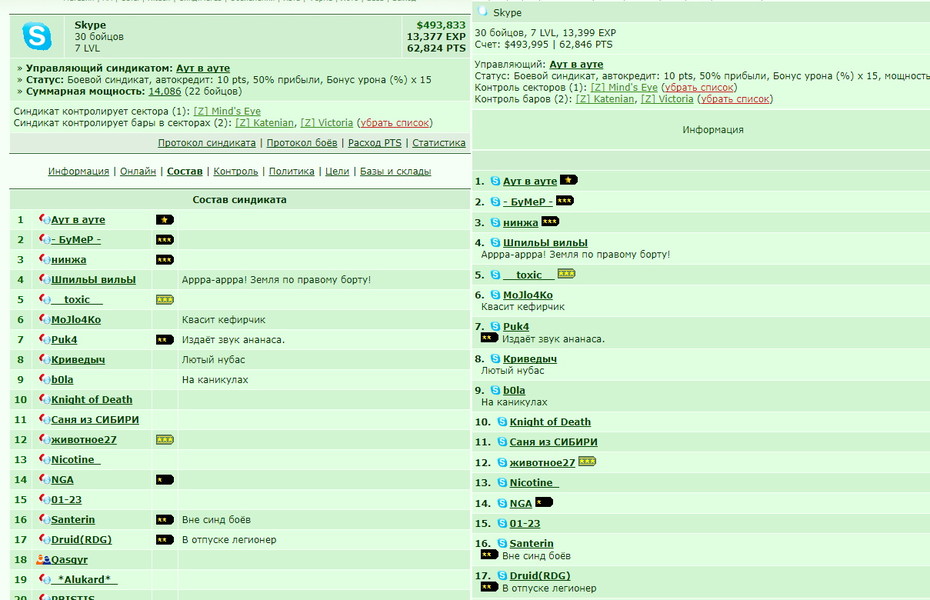930x600 pixels.
Task: Click the yellow rank badge beside toxic in right list
Action: [566, 274]
